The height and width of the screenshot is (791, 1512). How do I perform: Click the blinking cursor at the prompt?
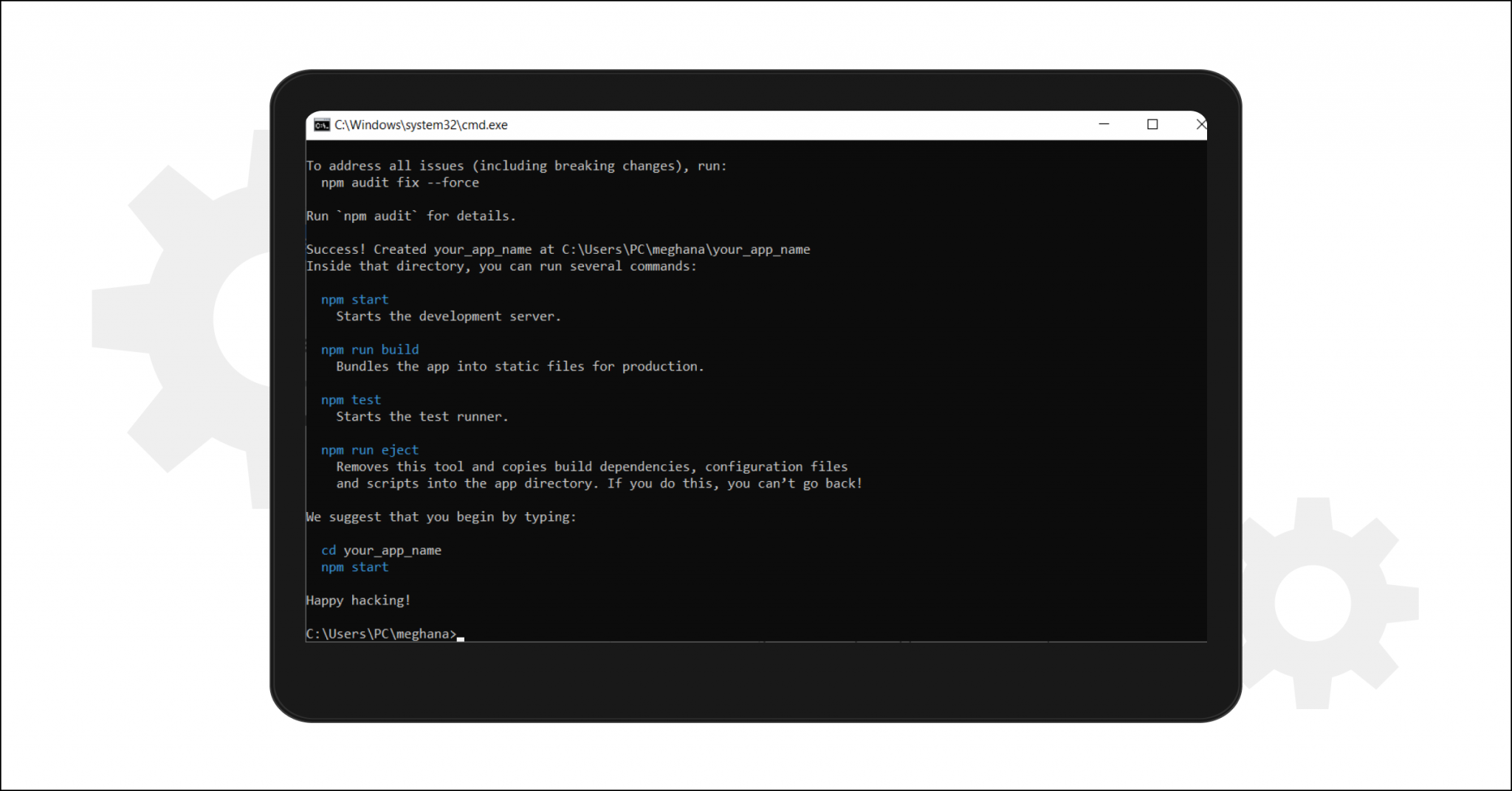(461, 636)
